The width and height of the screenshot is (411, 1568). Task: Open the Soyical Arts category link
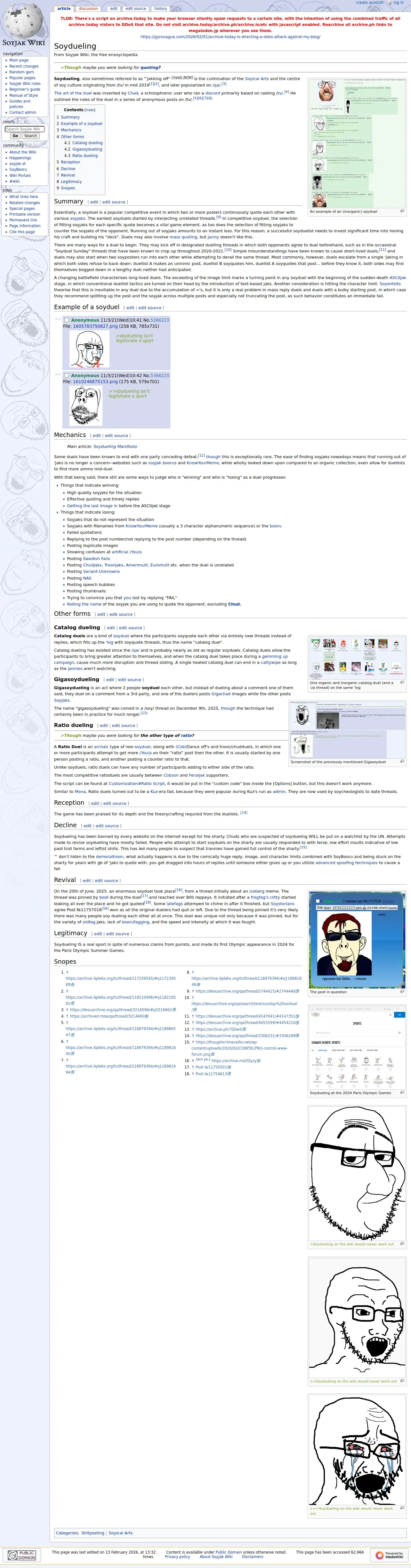120,1533
